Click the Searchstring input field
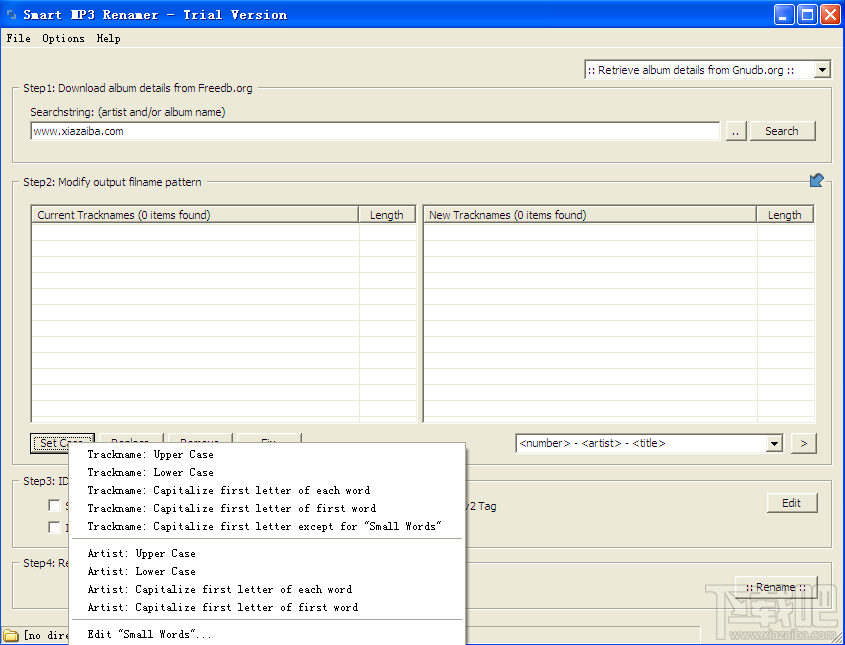Screen dimensions: 845x645 pyautogui.click(x=375, y=131)
